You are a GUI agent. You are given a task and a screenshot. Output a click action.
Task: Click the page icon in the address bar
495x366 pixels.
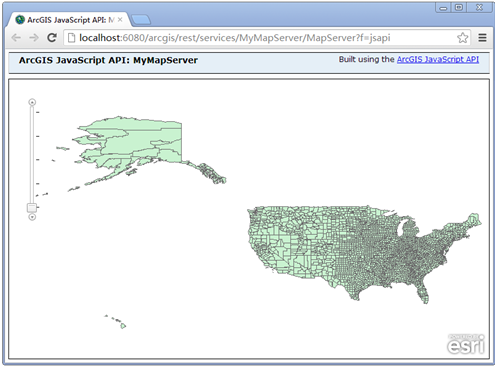(71, 38)
